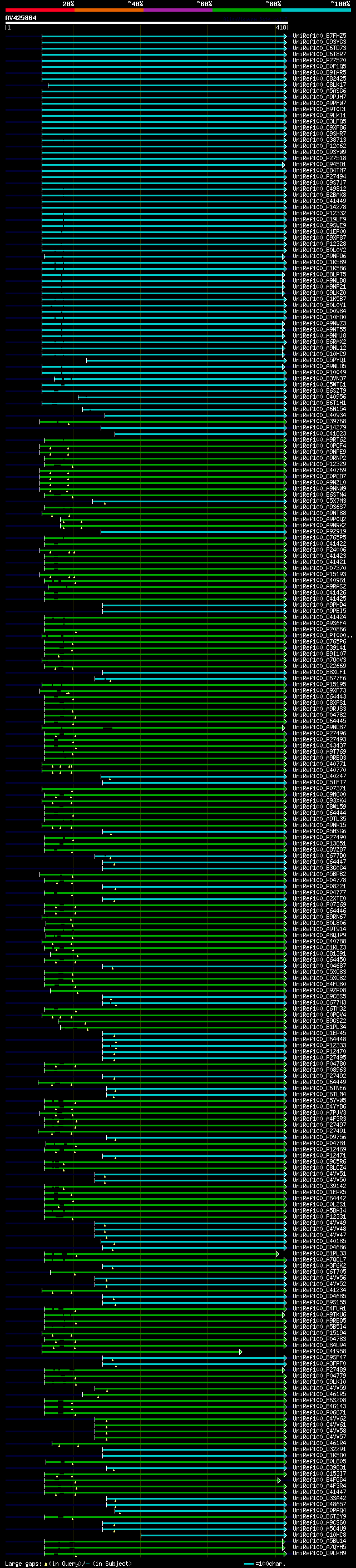Click the purple ~60% identity legend segment

(179, 10)
